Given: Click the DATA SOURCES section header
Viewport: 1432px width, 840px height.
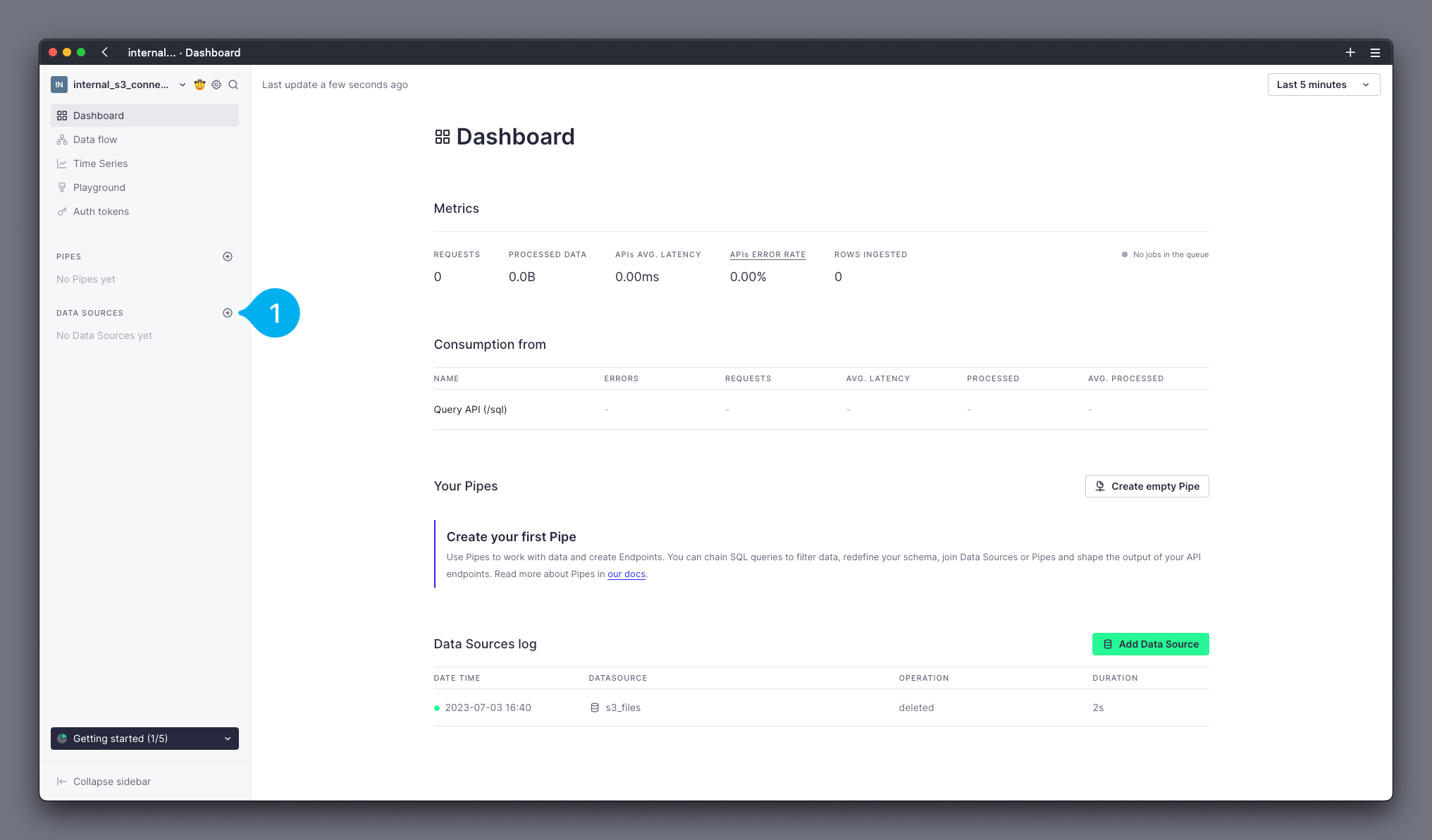Looking at the screenshot, I should coord(89,313).
